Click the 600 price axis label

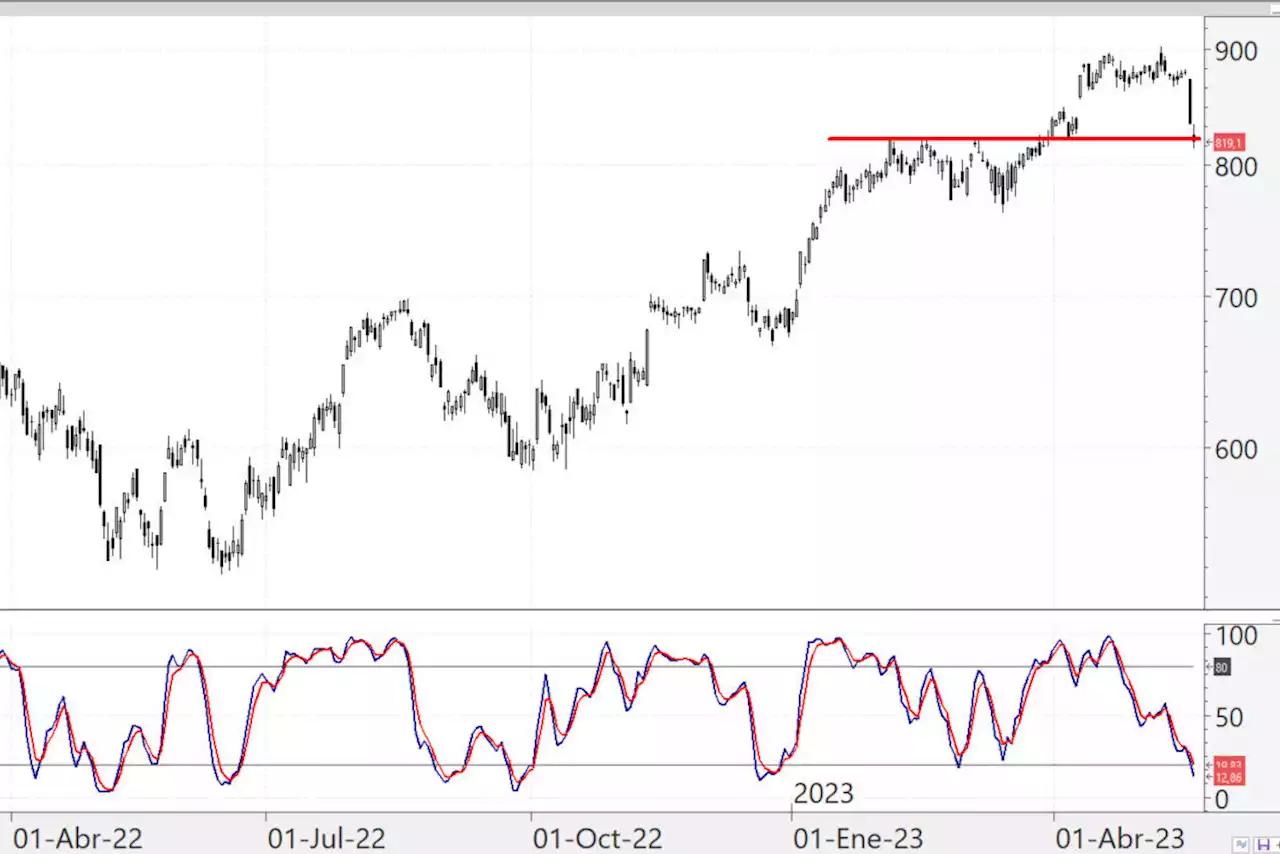coord(1236,448)
